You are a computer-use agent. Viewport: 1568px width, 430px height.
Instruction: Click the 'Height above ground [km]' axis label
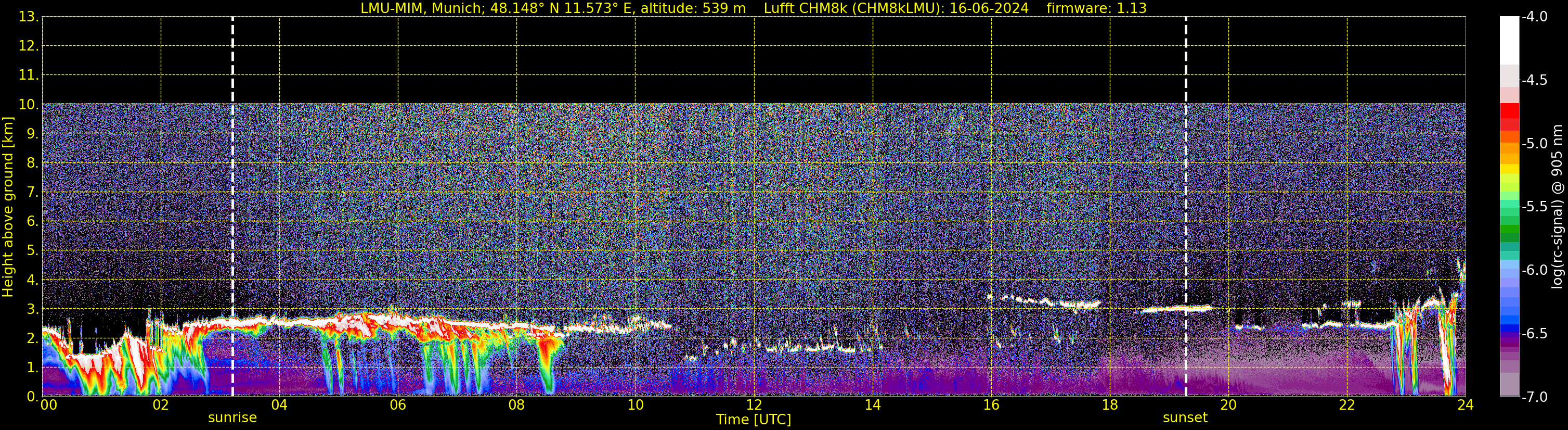click(x=8, y=207)
